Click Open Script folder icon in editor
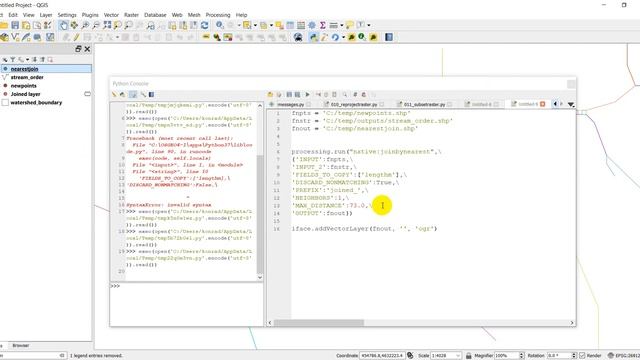This screenshot has height=360, width=640. pyautogui.click(x=270, y=95)
